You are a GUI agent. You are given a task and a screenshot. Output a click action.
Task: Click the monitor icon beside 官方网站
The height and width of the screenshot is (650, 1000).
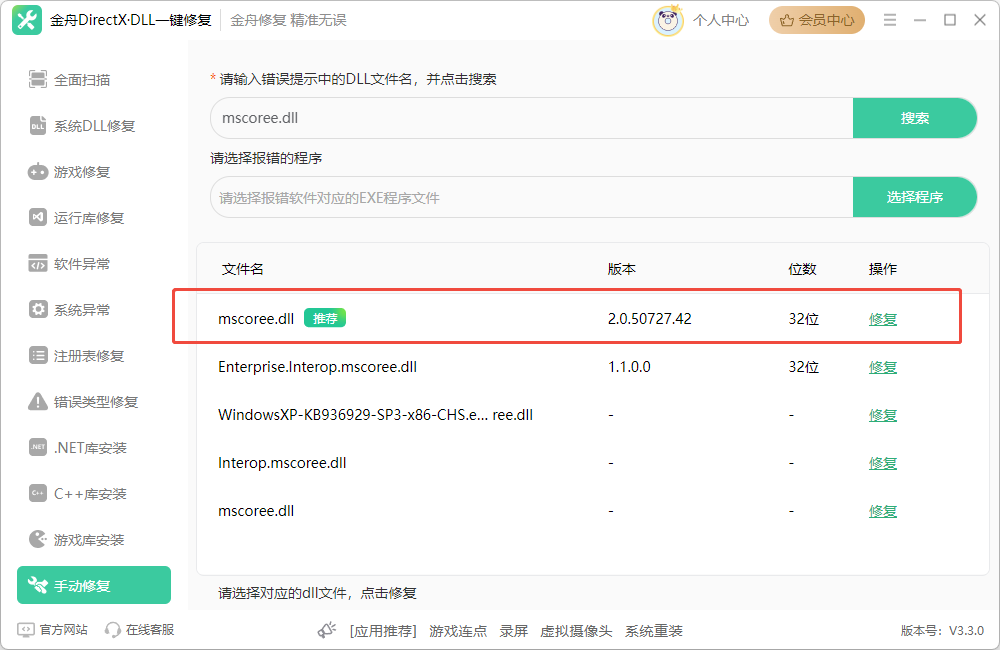pyautogui.click(x=26, y=630)
